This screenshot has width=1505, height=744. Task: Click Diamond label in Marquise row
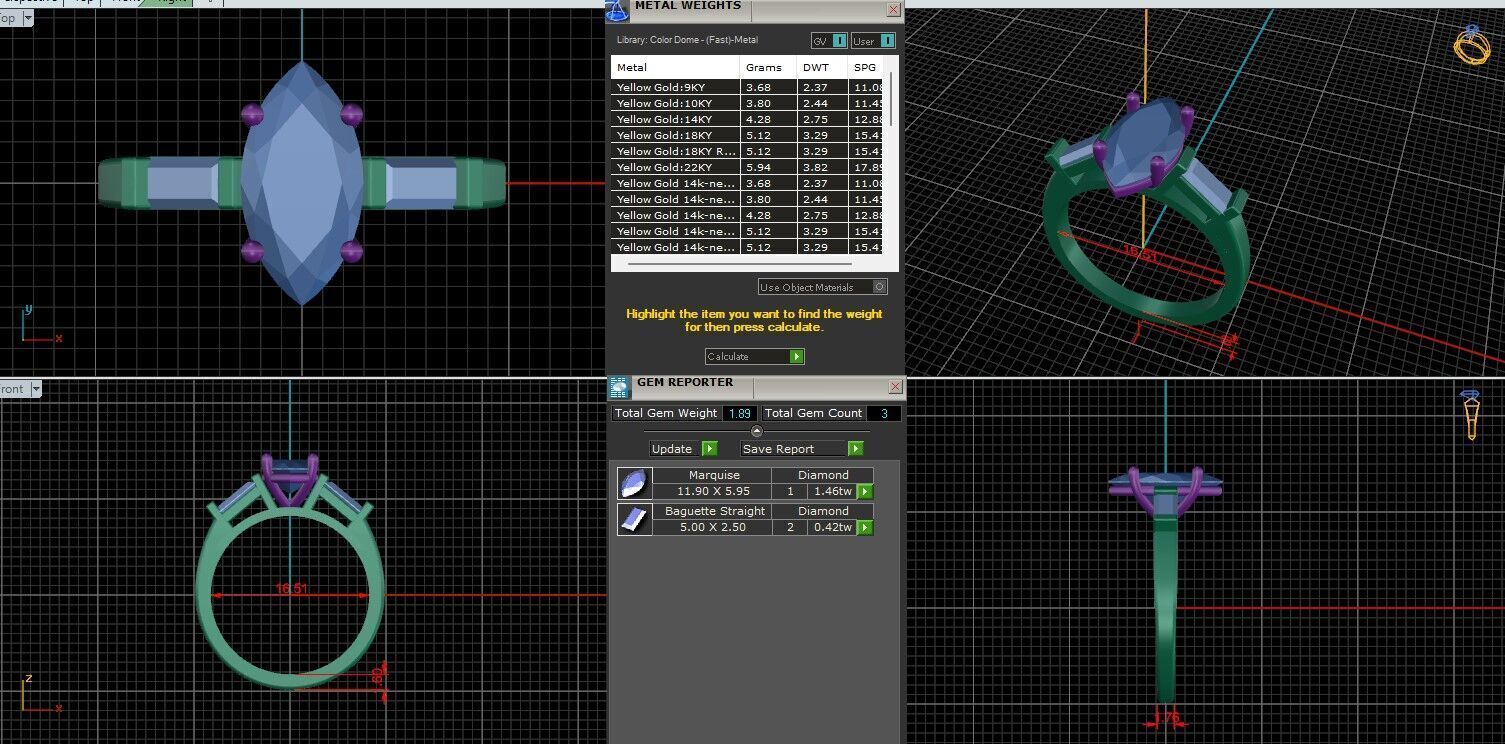[x=823, y=475]
